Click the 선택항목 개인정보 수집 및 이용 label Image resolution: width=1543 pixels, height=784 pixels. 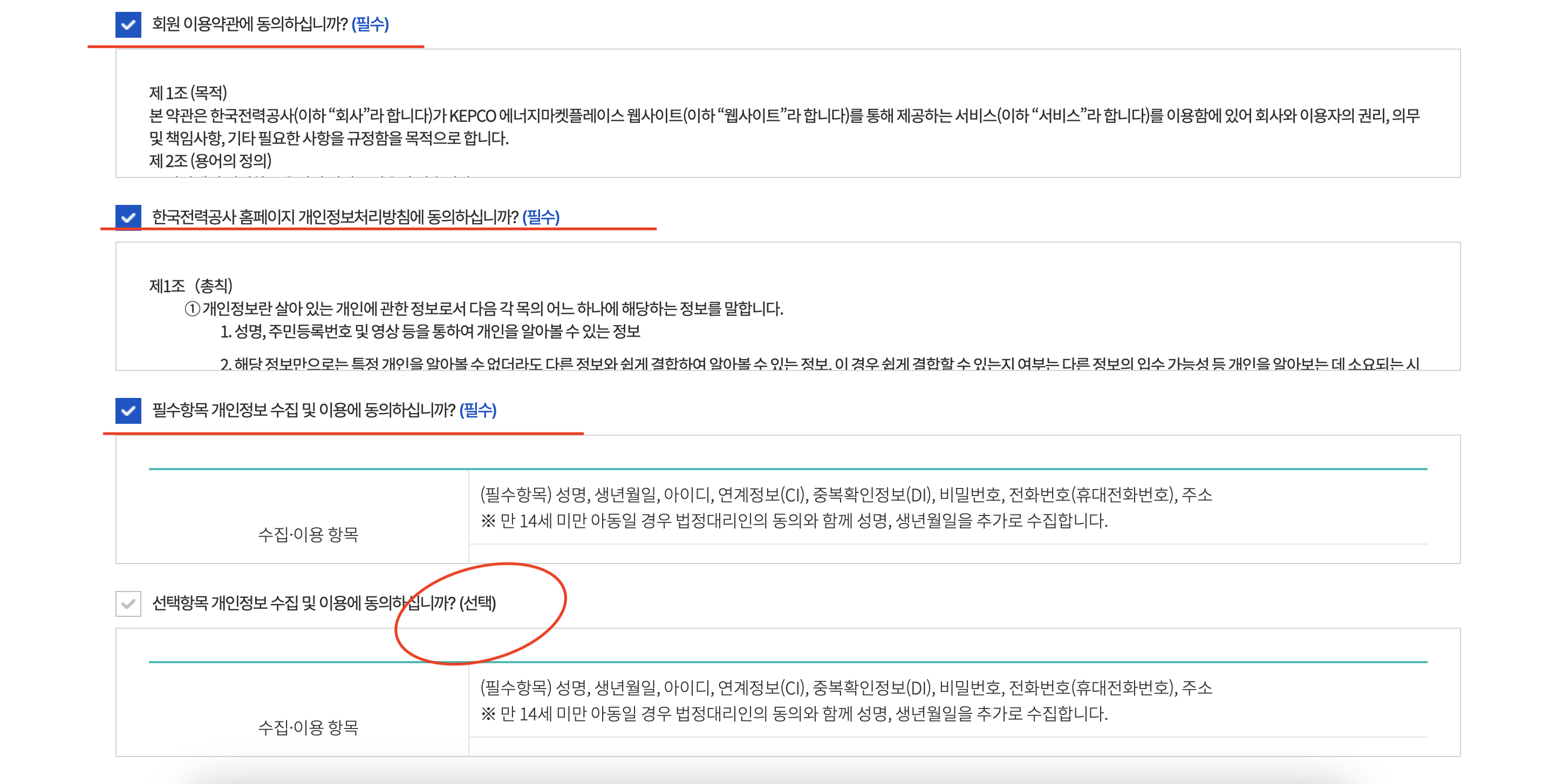(303, 603)
